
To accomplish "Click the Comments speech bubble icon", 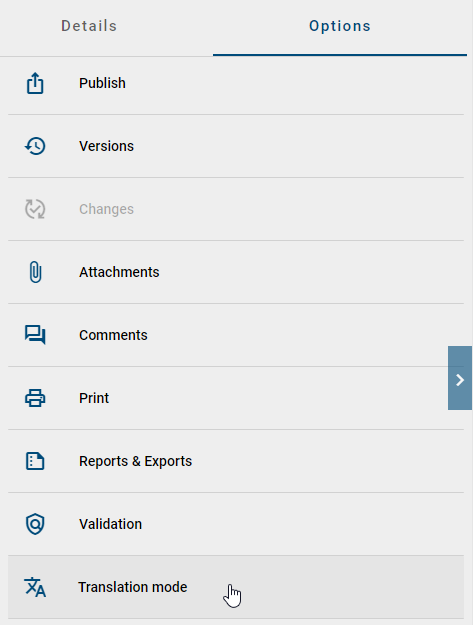I will tap(35, 335).
